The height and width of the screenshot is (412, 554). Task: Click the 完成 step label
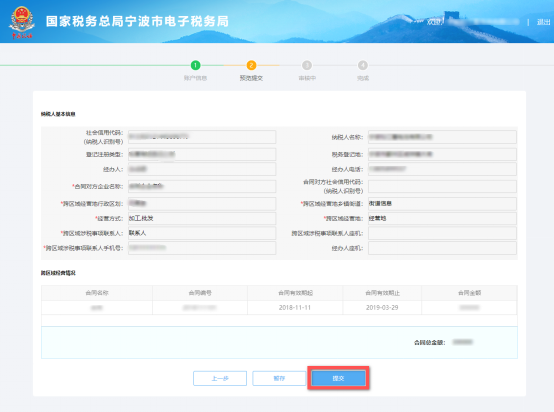(363, 78)
